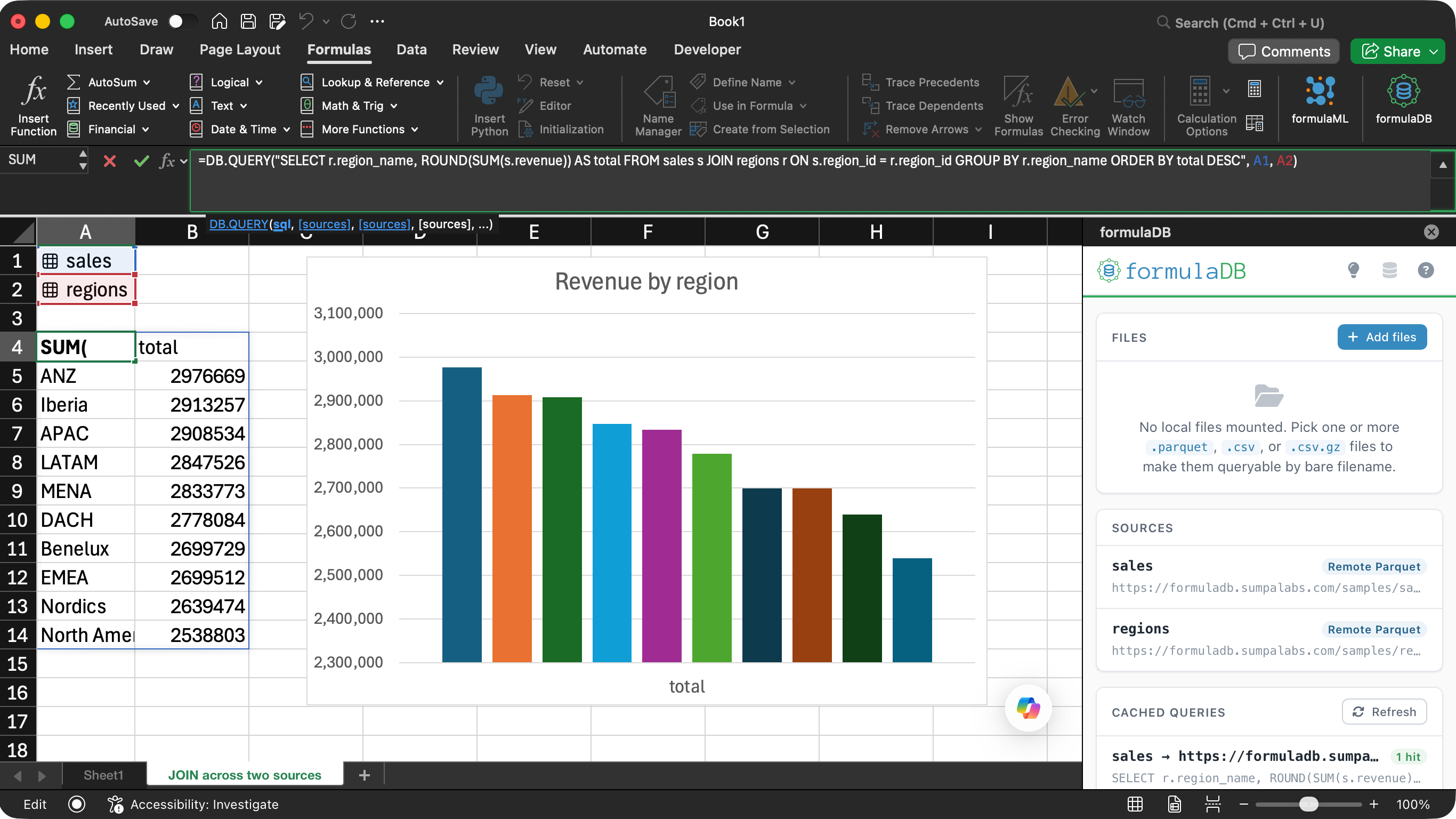Switch to the Data ribbon tab

pyautogui.click(x=411, y=49)
